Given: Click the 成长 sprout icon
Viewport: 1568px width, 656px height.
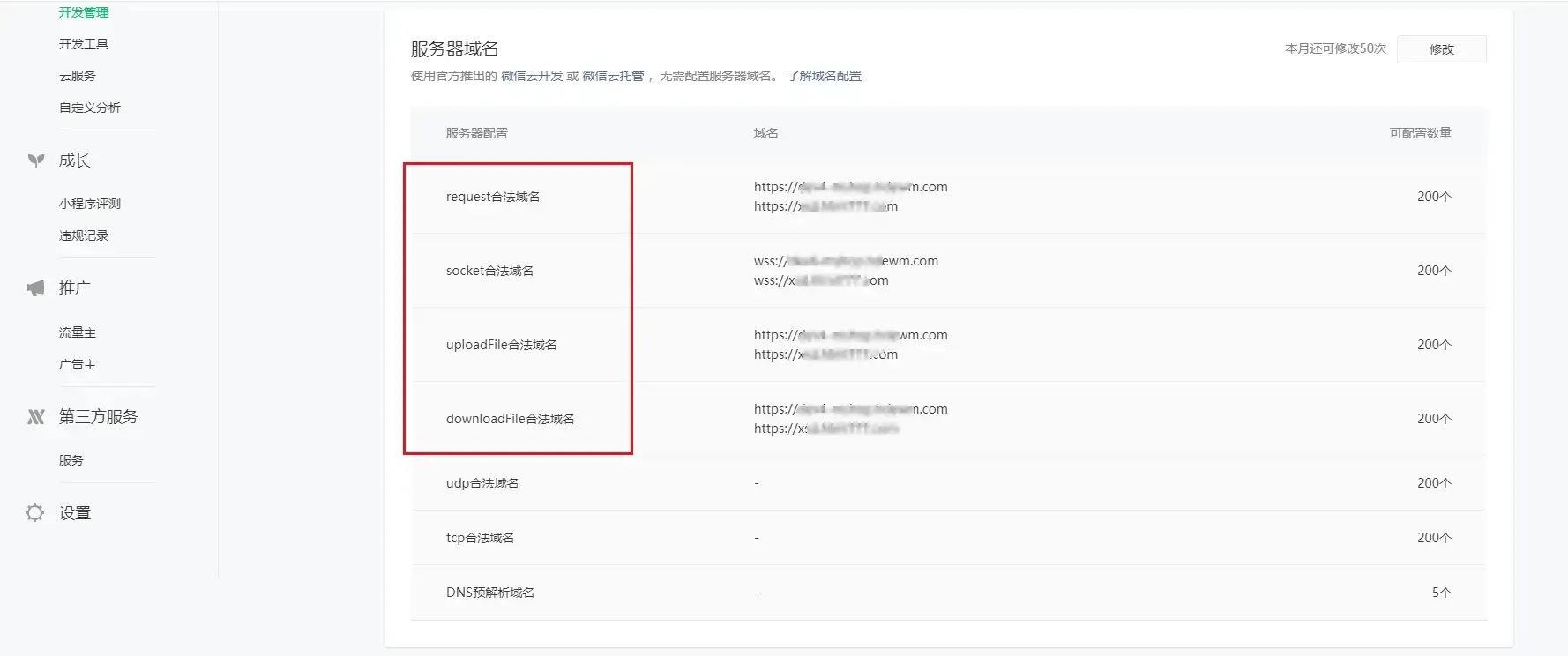Looking at the screenshot, I should point(35,160).
